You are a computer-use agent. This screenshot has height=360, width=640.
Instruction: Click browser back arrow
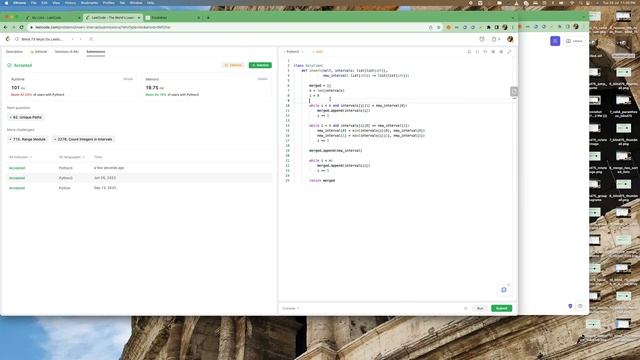5,27
